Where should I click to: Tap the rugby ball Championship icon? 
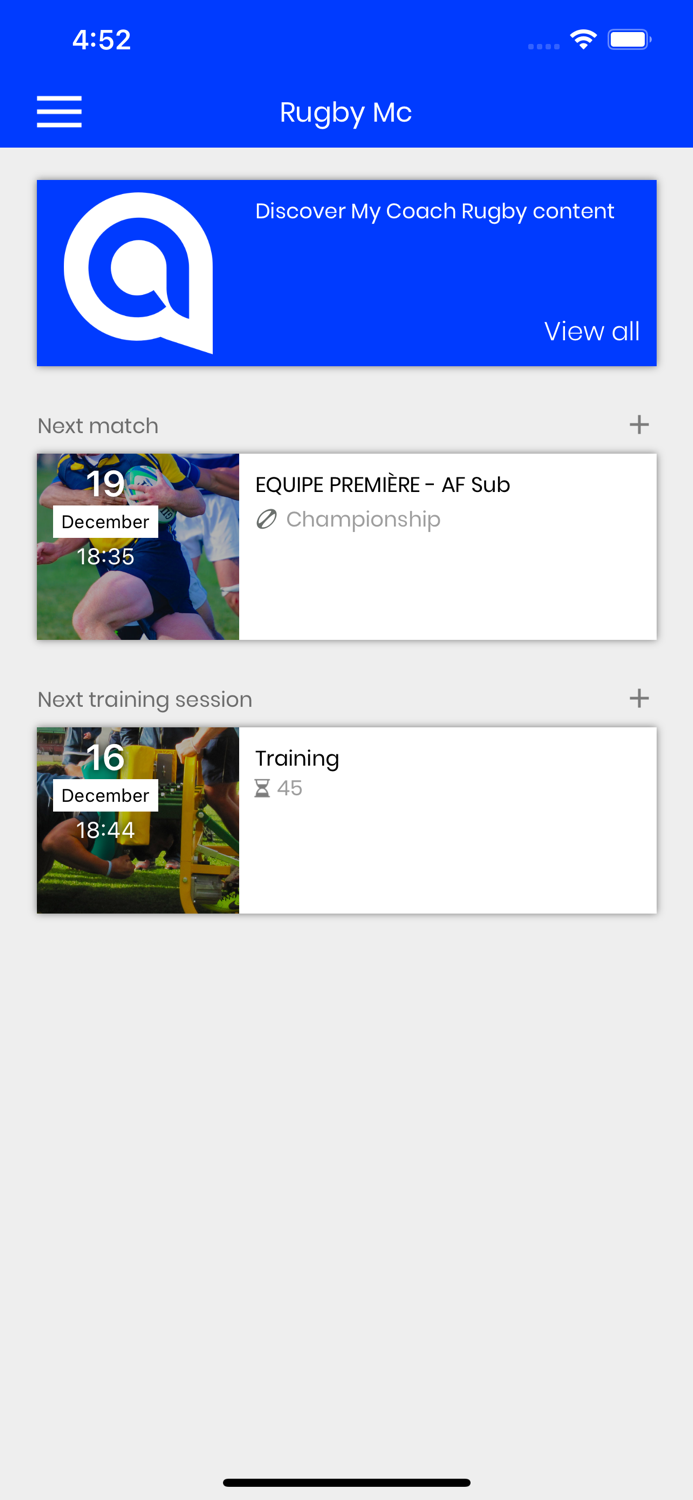click(266, 519)
